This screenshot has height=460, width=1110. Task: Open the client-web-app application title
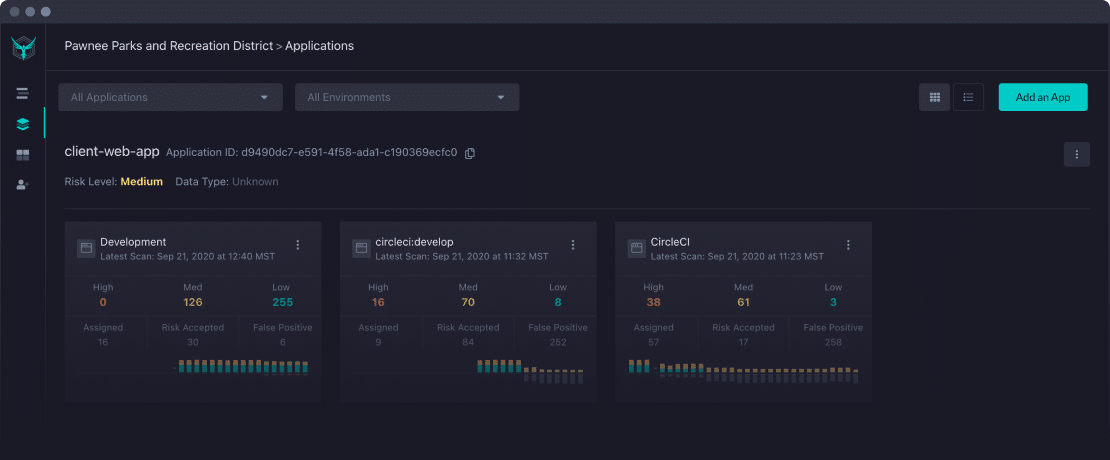(112, 151)
